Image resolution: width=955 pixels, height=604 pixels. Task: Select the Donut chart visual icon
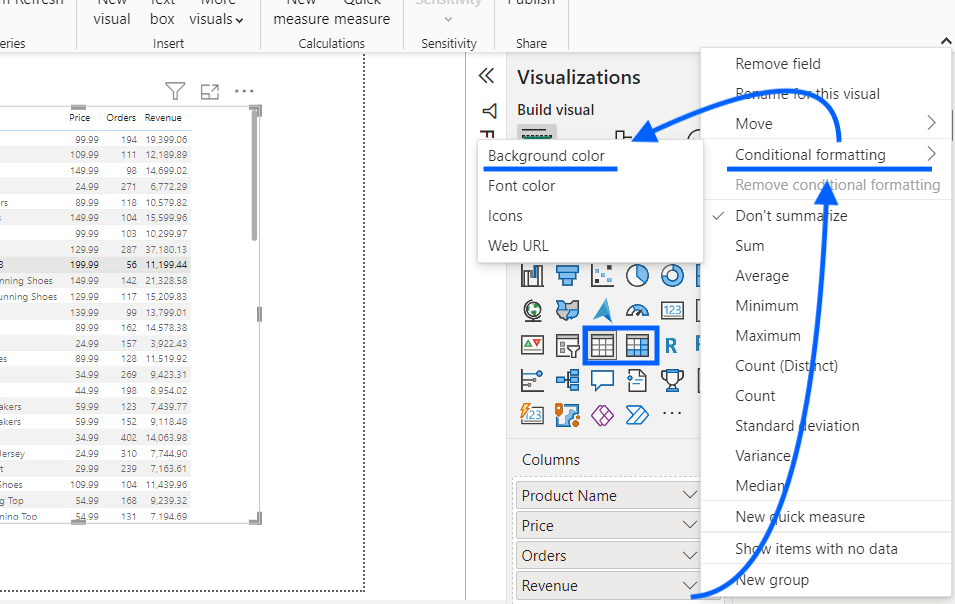(672, 275)
